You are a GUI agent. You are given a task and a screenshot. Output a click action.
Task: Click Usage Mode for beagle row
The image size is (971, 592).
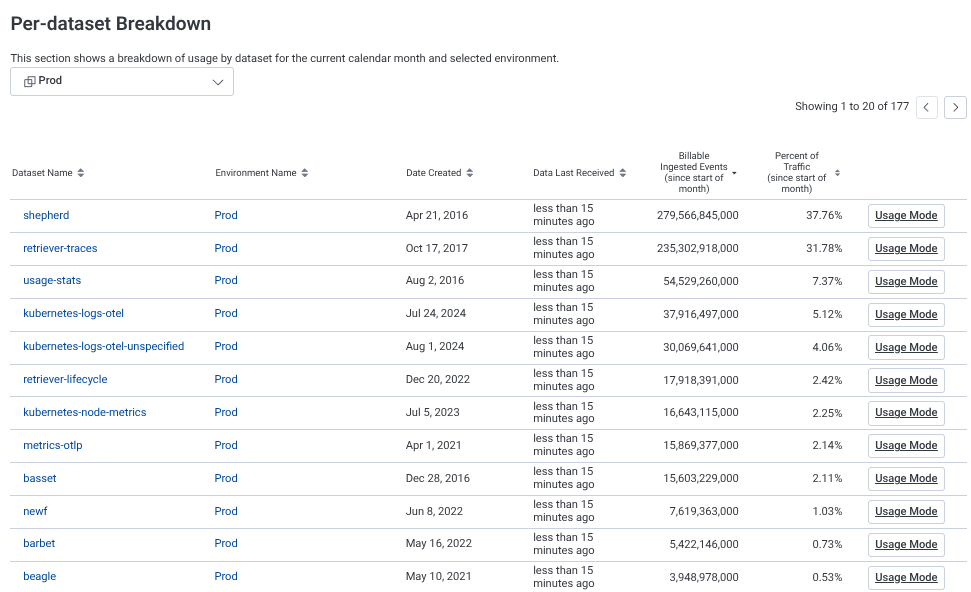click(x=906, y=577)
